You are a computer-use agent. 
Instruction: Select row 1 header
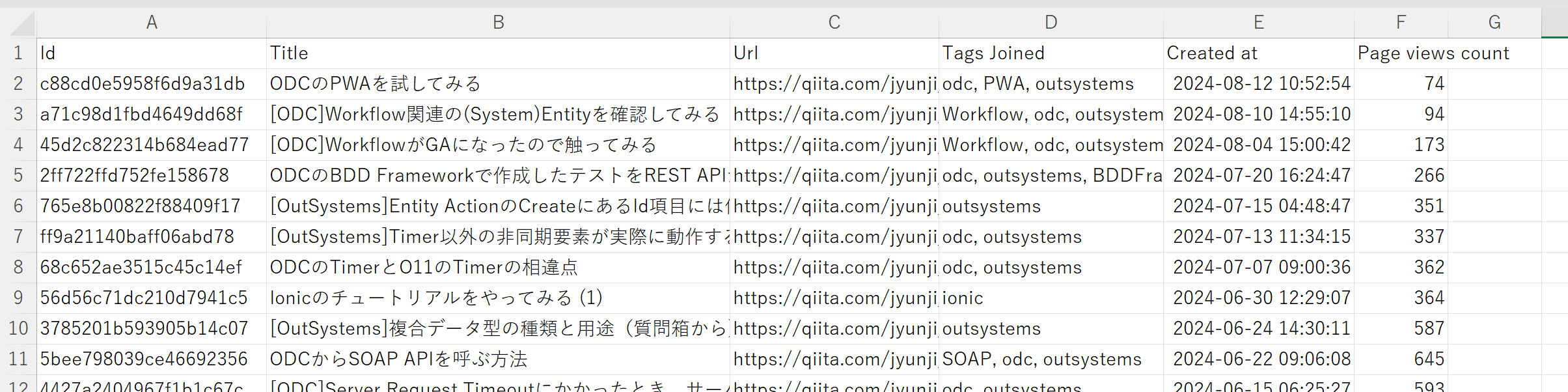pos(18,53)
